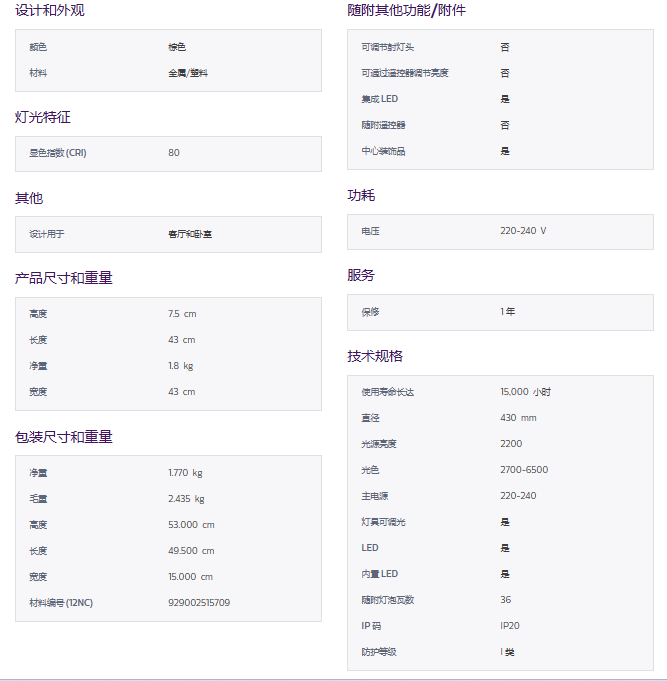This screenshot has height=681, width=667.
Task: Select the 光源亮度 label
Action: coord(379,444)
